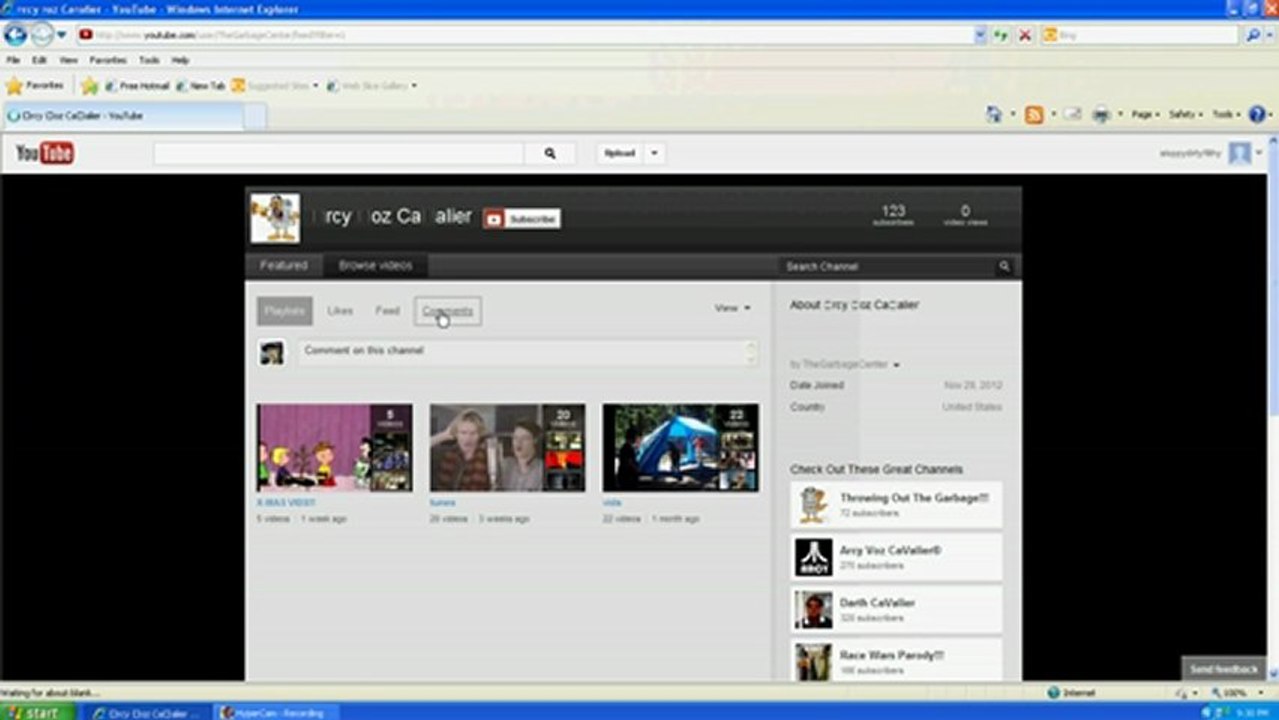Click the channel avatar robot image
The width and height of the screenshot is (1279, 720).
pos(275,218)
